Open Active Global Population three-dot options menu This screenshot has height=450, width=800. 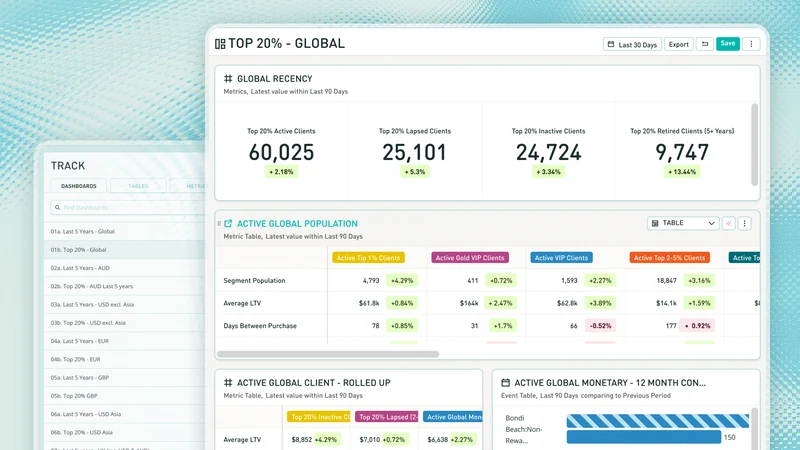pyautogui.click(x=744, y=223)
